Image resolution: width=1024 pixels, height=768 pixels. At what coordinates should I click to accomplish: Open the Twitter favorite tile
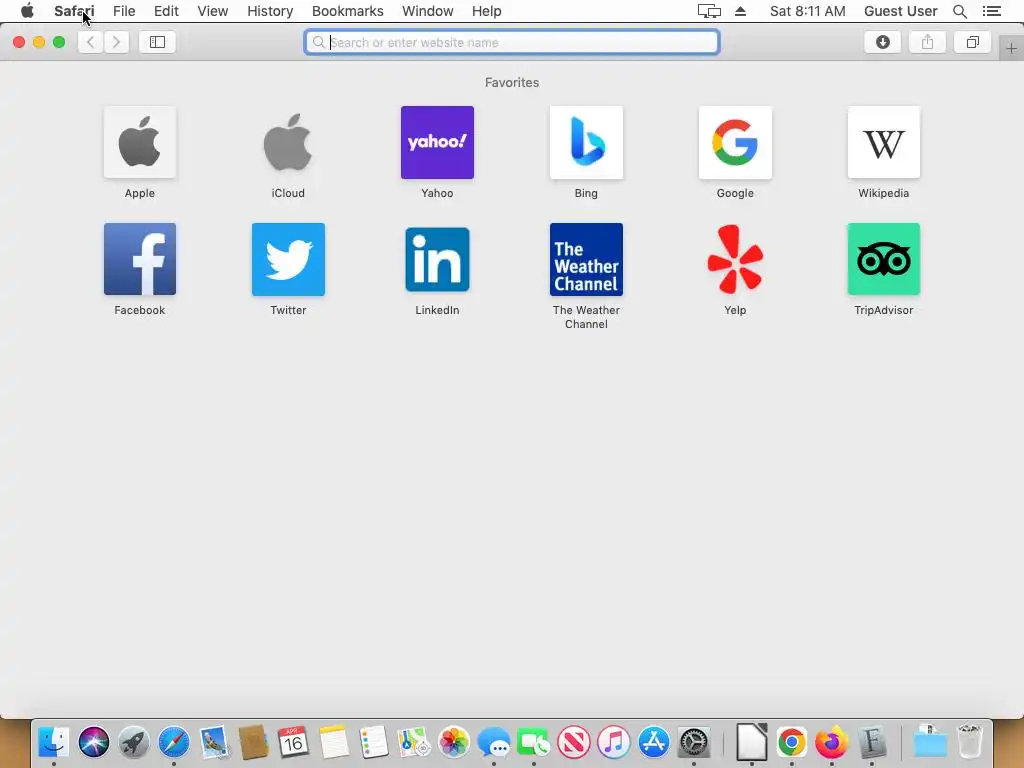(288, 259)
